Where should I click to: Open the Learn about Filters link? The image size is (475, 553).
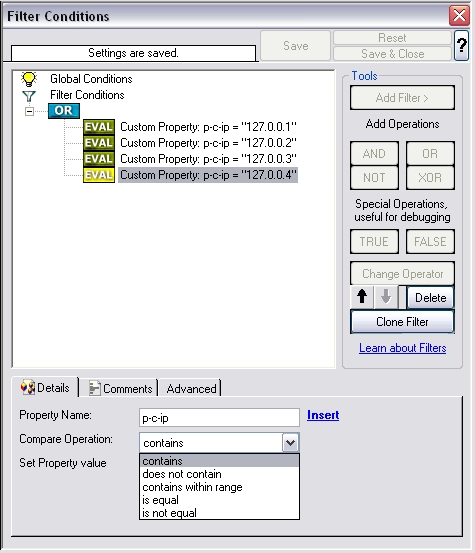point(402,348)
